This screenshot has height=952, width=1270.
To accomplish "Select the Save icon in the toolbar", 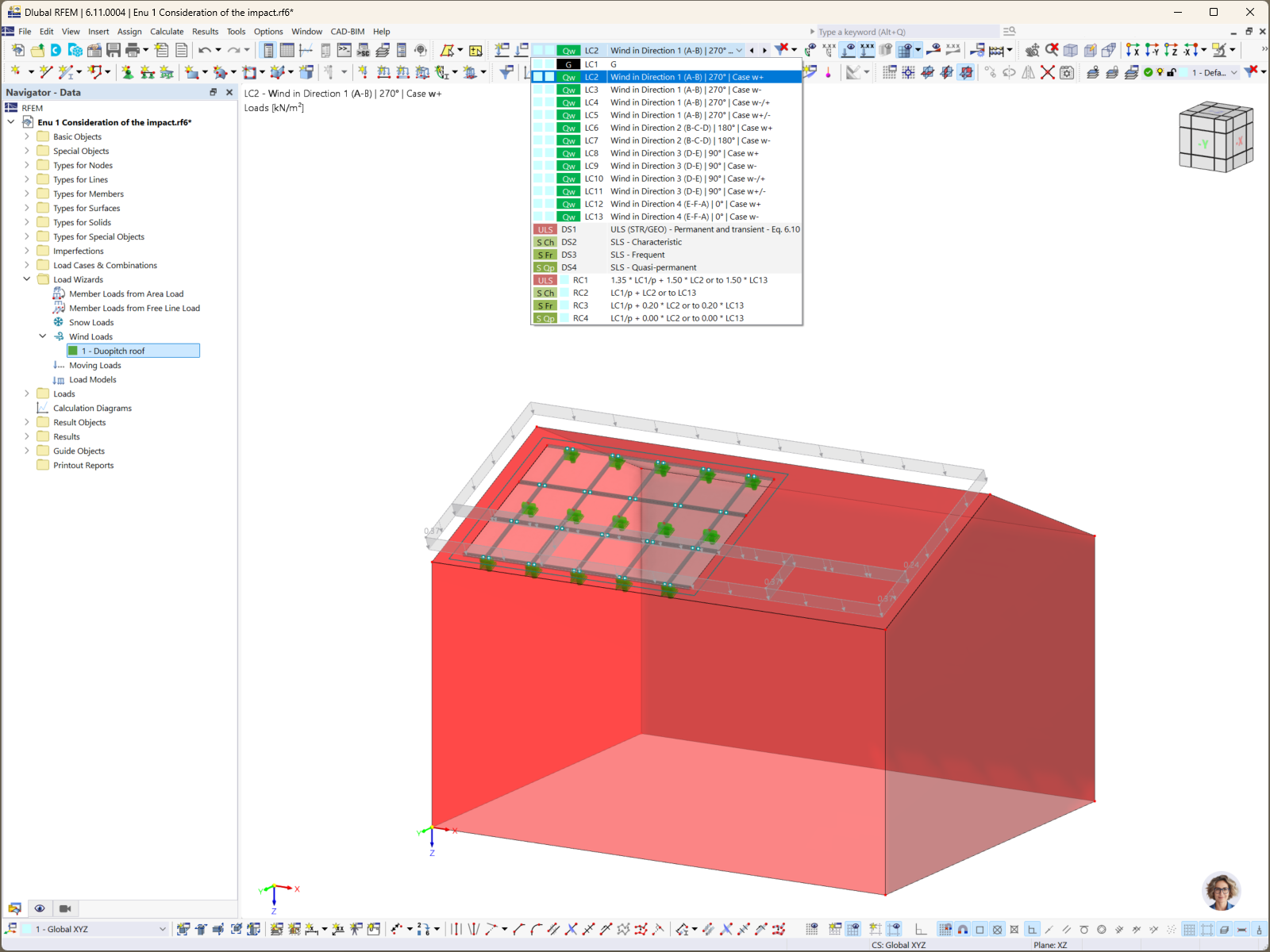I will 114,51.
